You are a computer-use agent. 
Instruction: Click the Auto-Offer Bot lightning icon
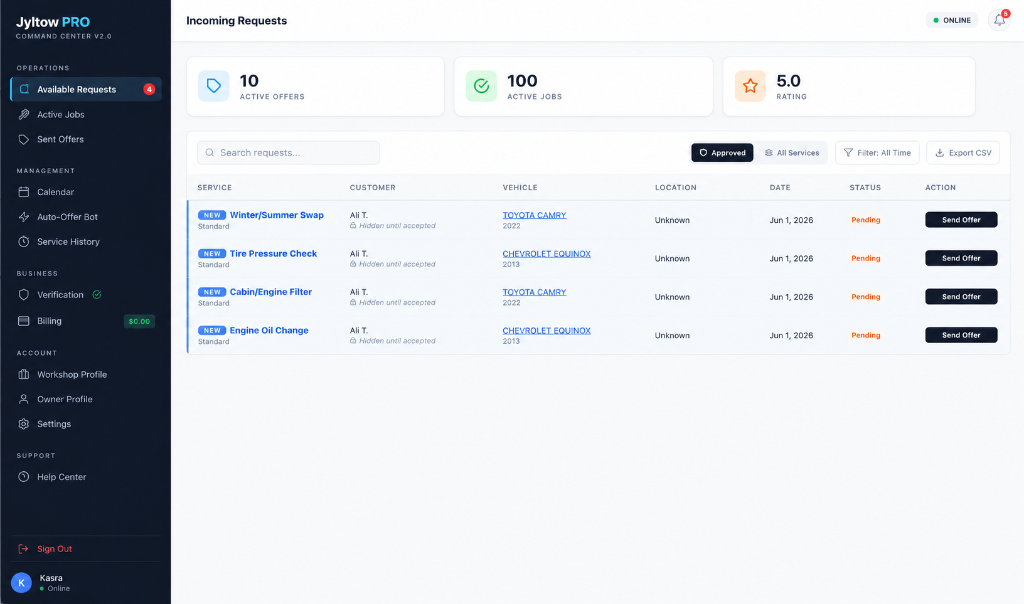click(x=24, y=217)
